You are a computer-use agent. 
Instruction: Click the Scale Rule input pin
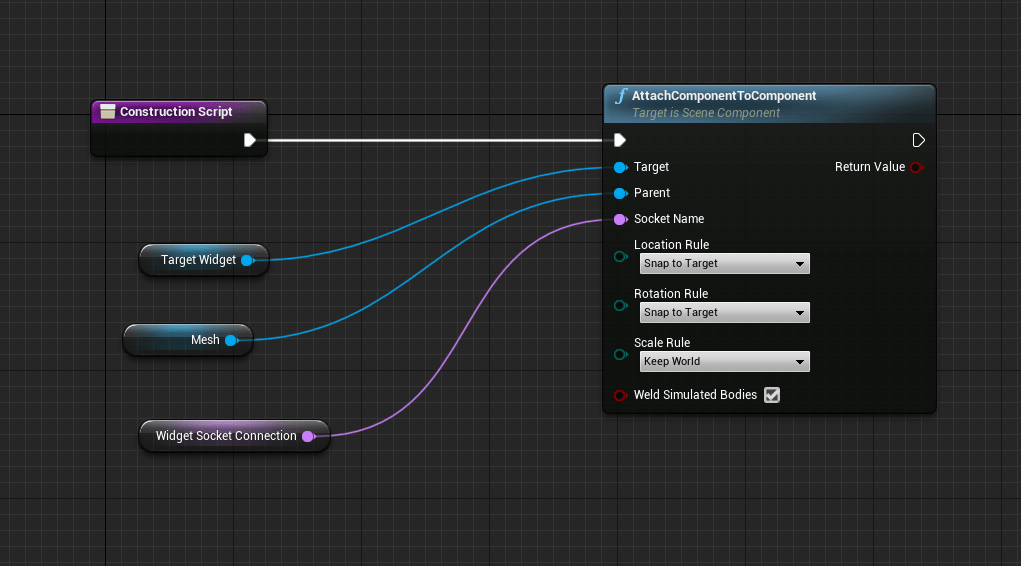[x=620, y=355]
